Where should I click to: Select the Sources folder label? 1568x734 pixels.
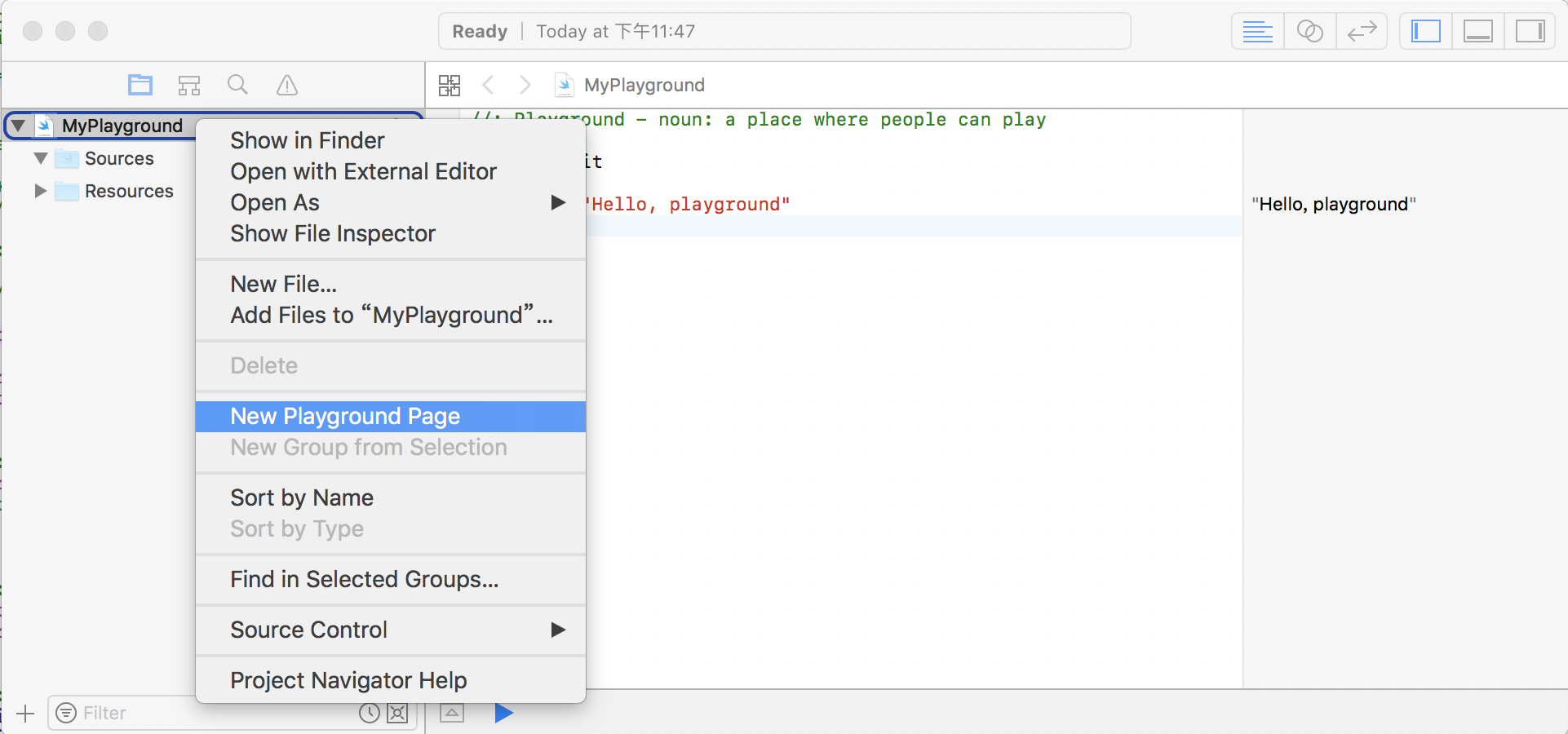(119, 158)
